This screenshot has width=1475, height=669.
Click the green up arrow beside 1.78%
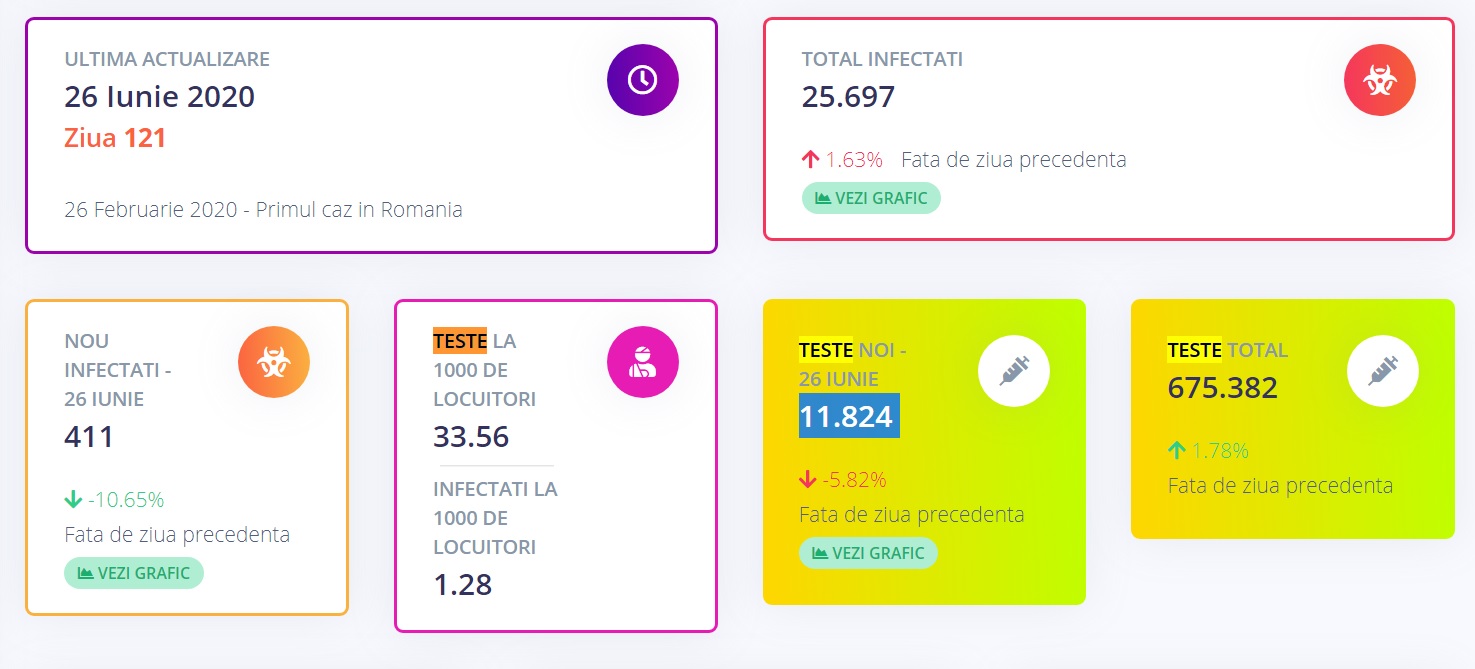(1177, 451)
